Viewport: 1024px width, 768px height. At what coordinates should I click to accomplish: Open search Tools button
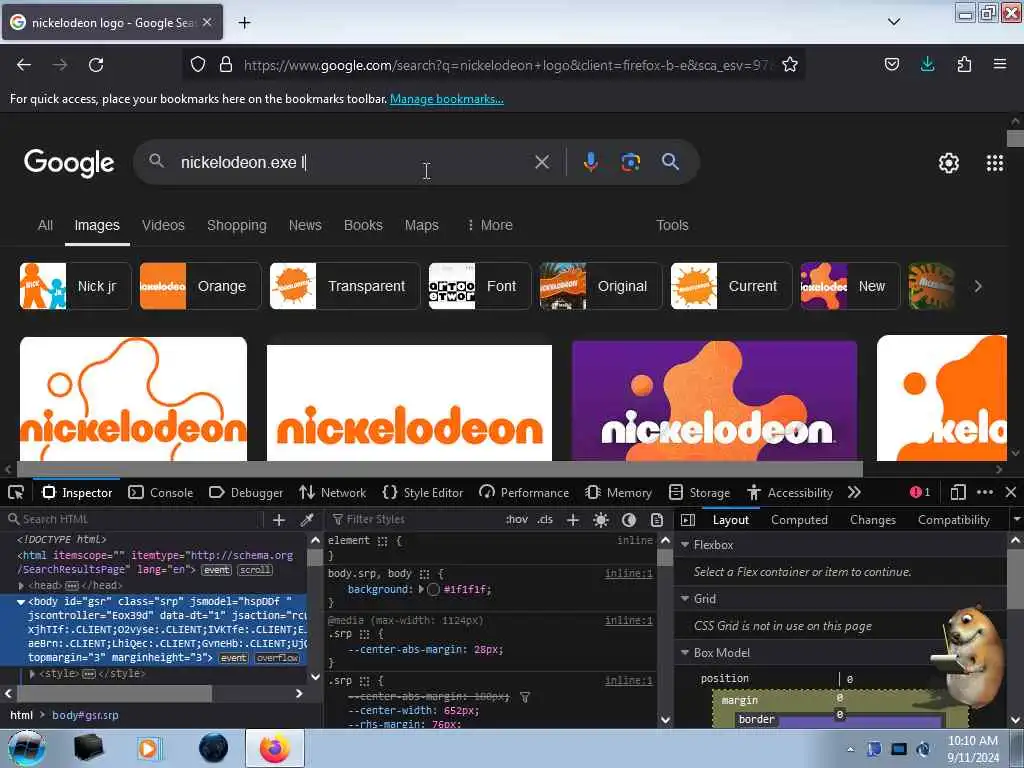pyautogui.click(x=672, y=225)
